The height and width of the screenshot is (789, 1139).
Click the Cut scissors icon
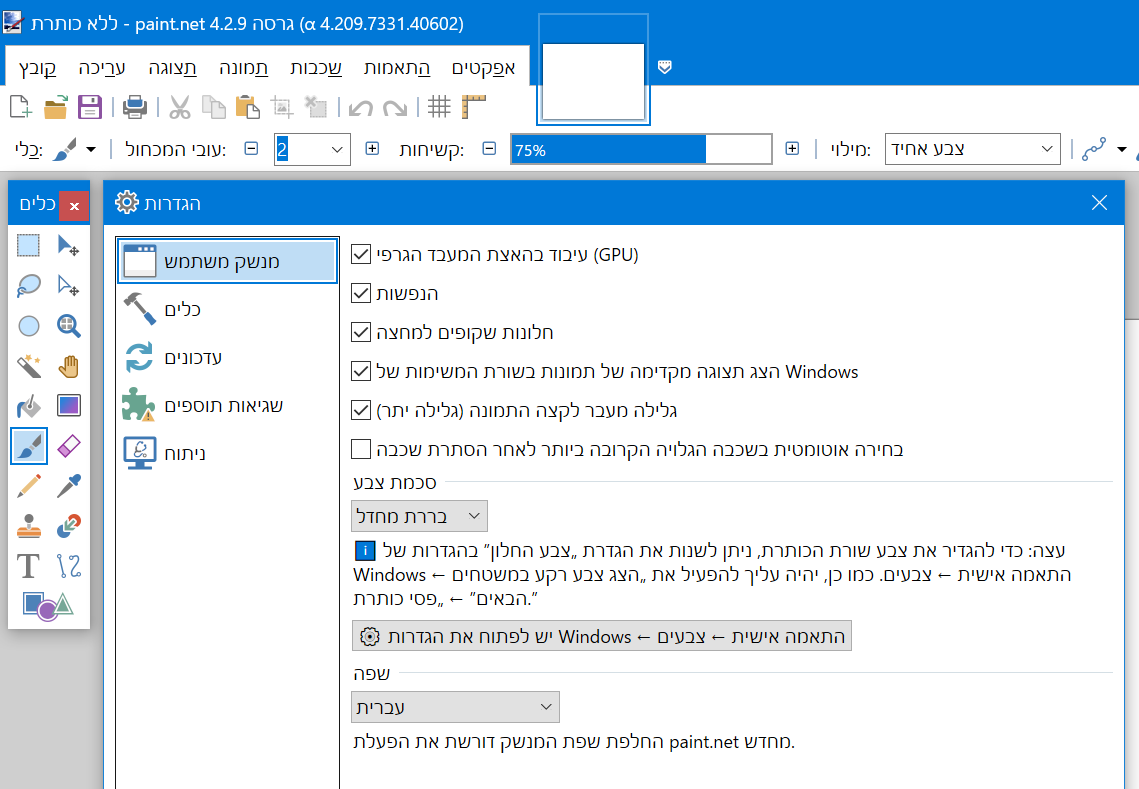point(179,107)
